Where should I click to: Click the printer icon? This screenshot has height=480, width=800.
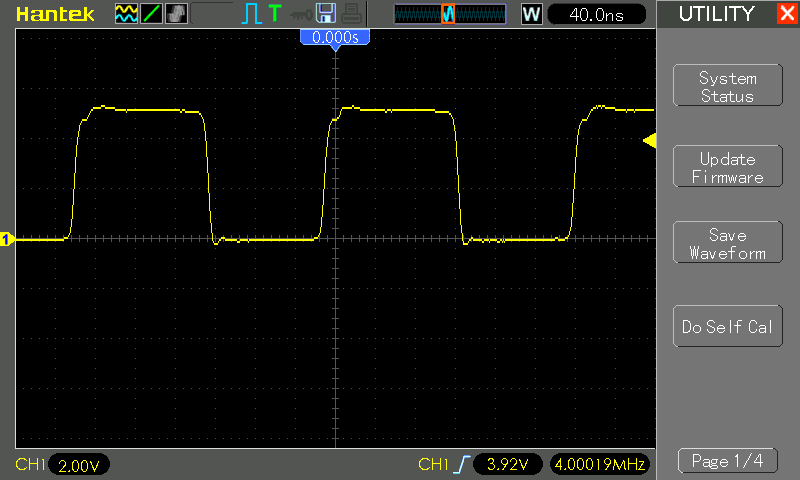[x=352, y=14]
